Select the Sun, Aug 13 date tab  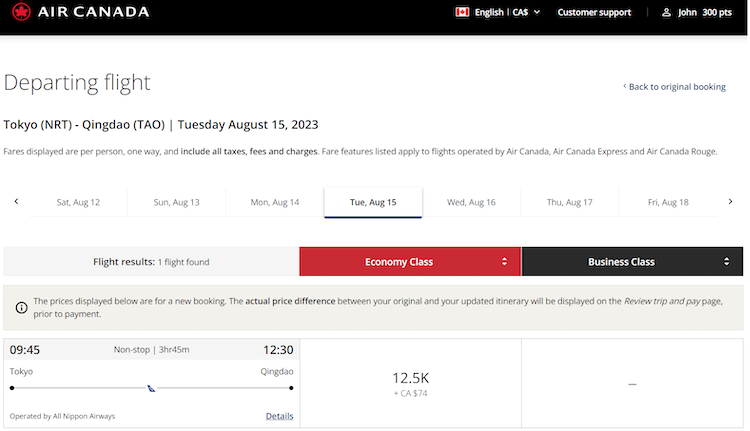click(176, 202)
